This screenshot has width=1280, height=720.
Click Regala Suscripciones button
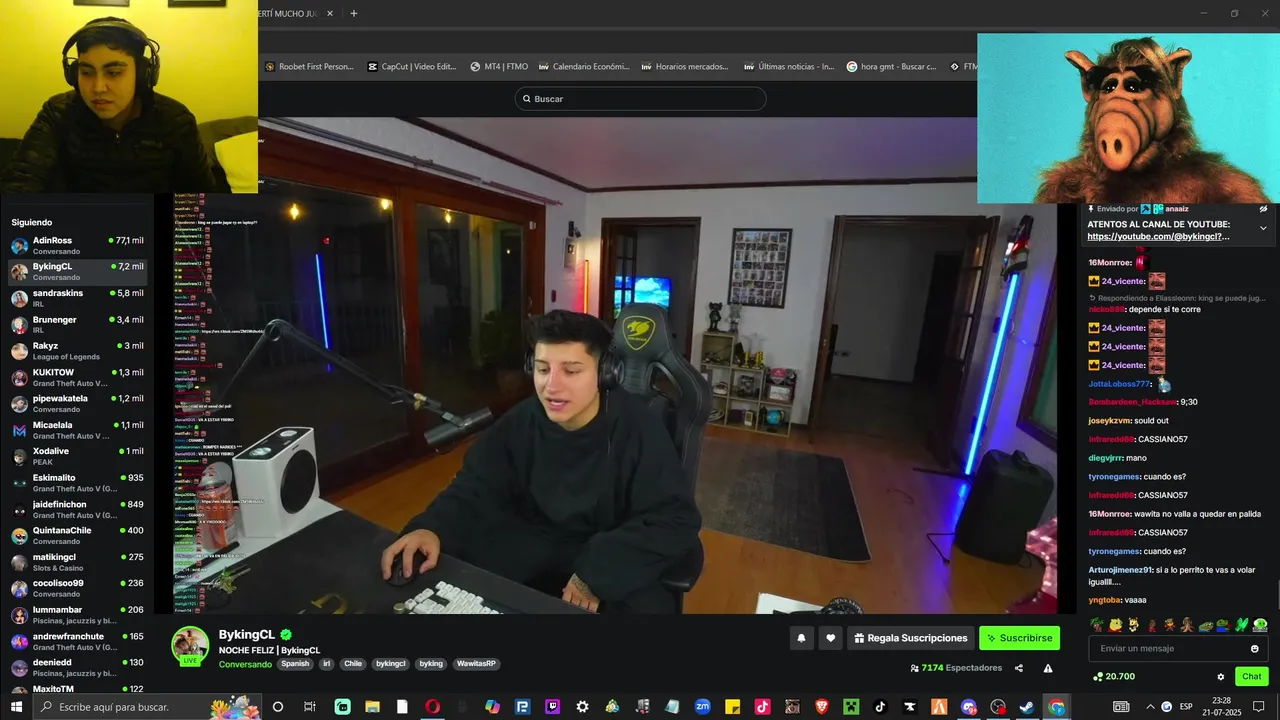click(911, 638)
